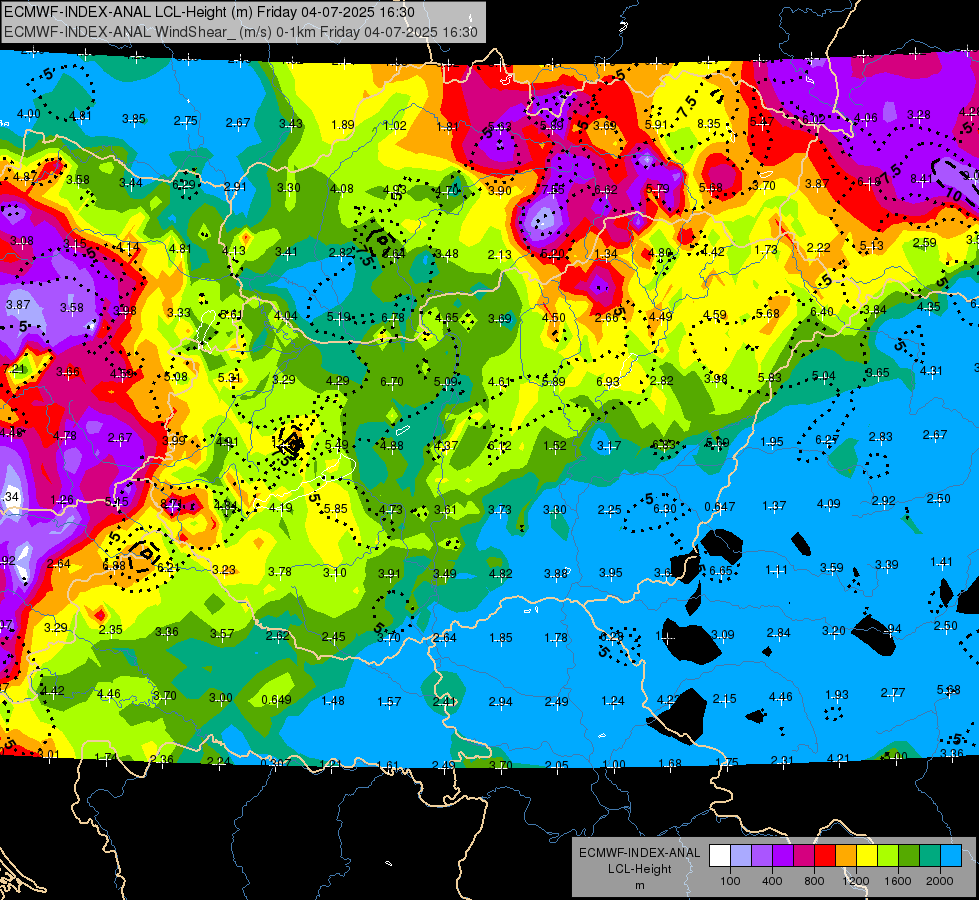Click wind shear value 4.50
Viewport: 979px width, 900px height.
(553, 318)
